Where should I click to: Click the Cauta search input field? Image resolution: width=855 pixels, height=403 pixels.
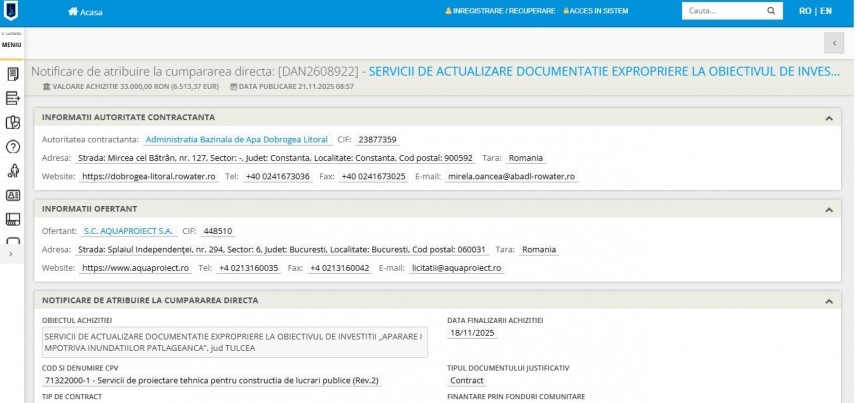[x=722, y=11]
